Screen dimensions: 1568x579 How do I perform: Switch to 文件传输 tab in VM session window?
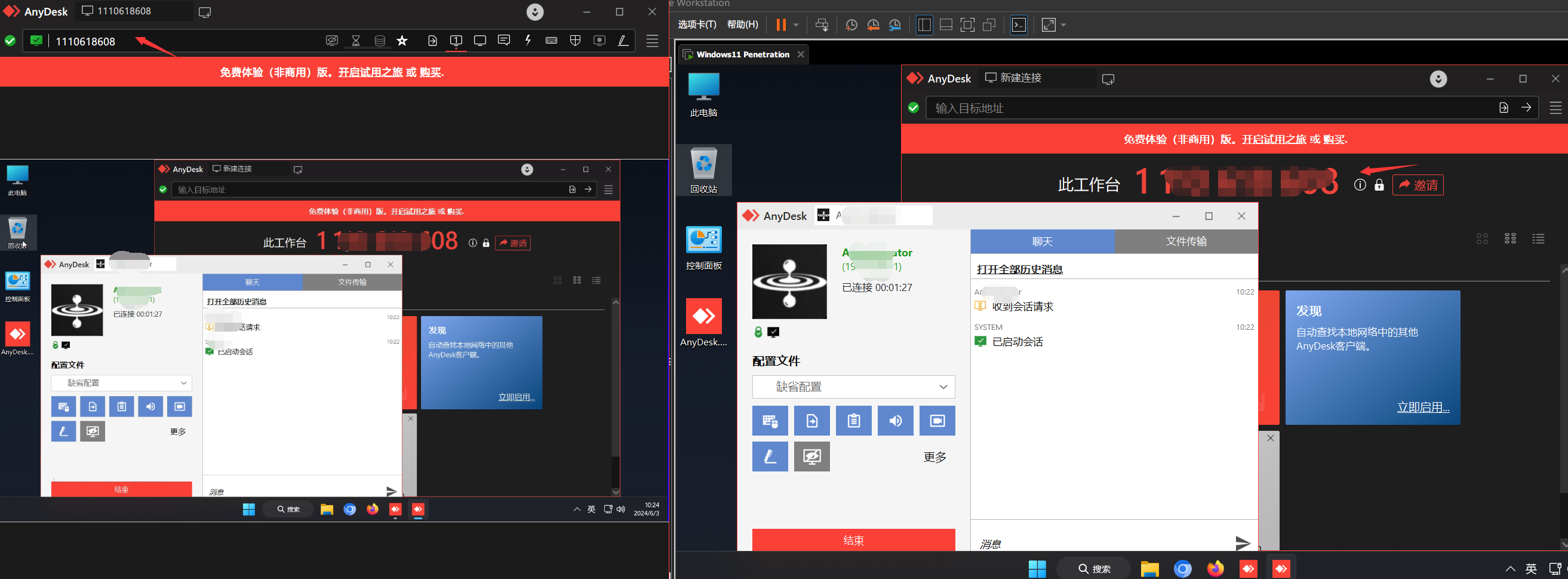(x=1186, y=242)
